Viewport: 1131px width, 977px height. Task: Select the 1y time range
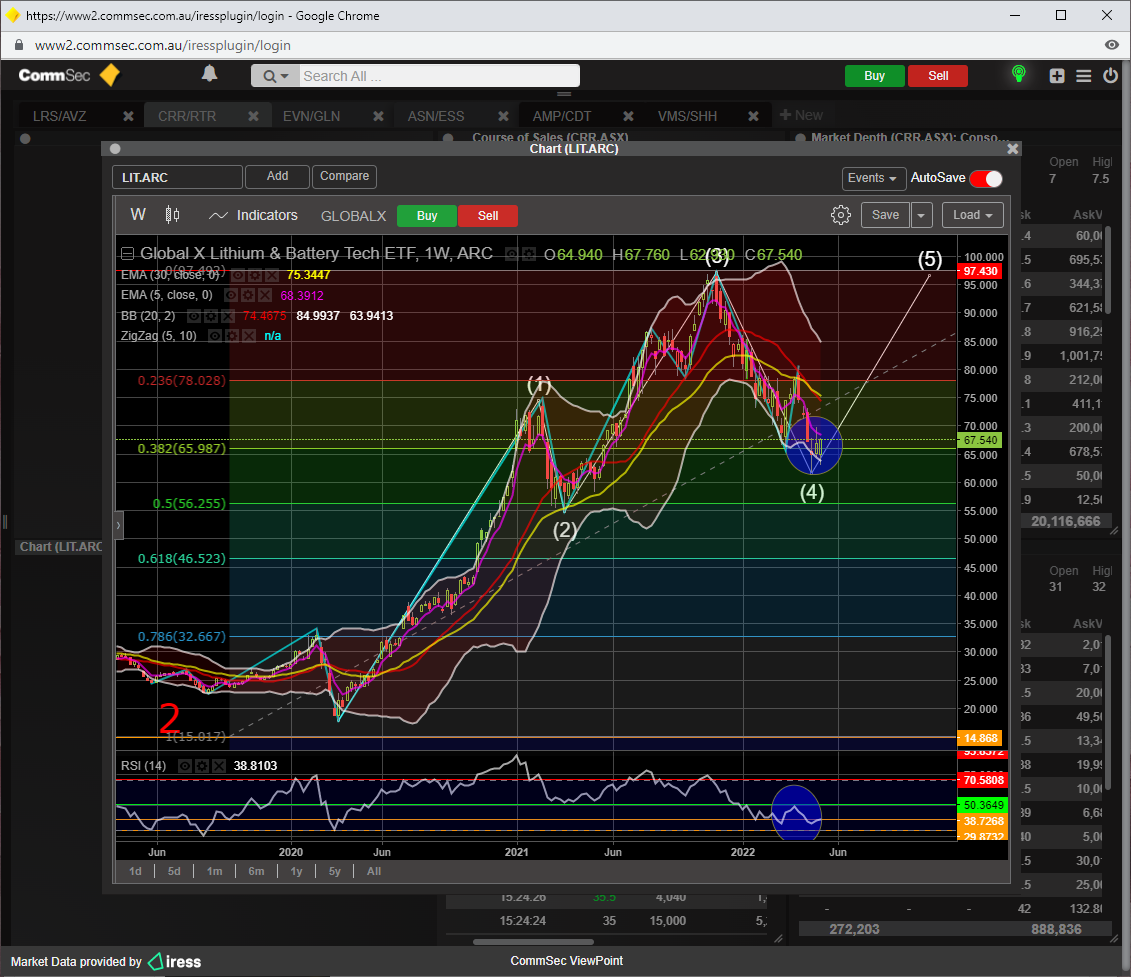[x=296, y=871]
